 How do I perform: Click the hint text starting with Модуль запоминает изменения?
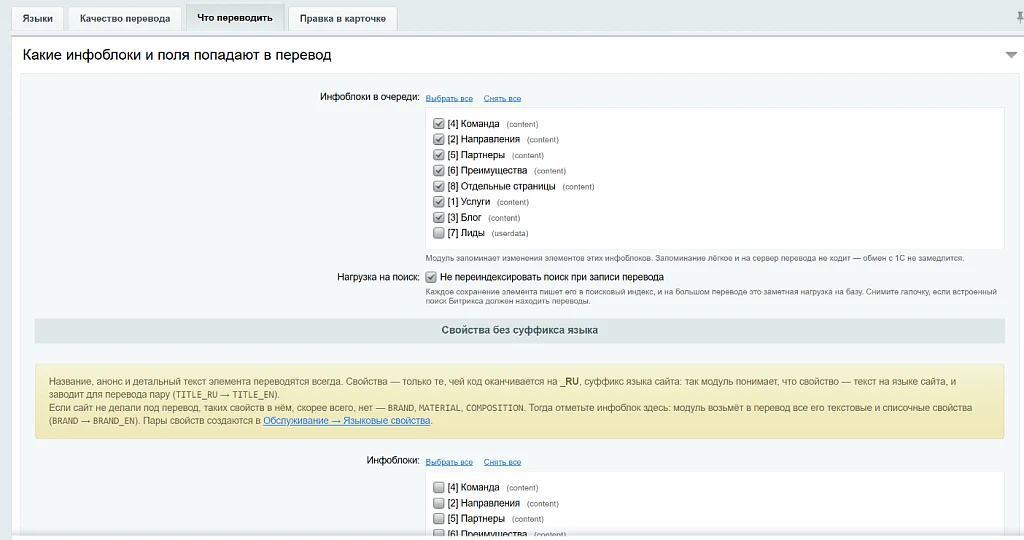tap(694, 258)
